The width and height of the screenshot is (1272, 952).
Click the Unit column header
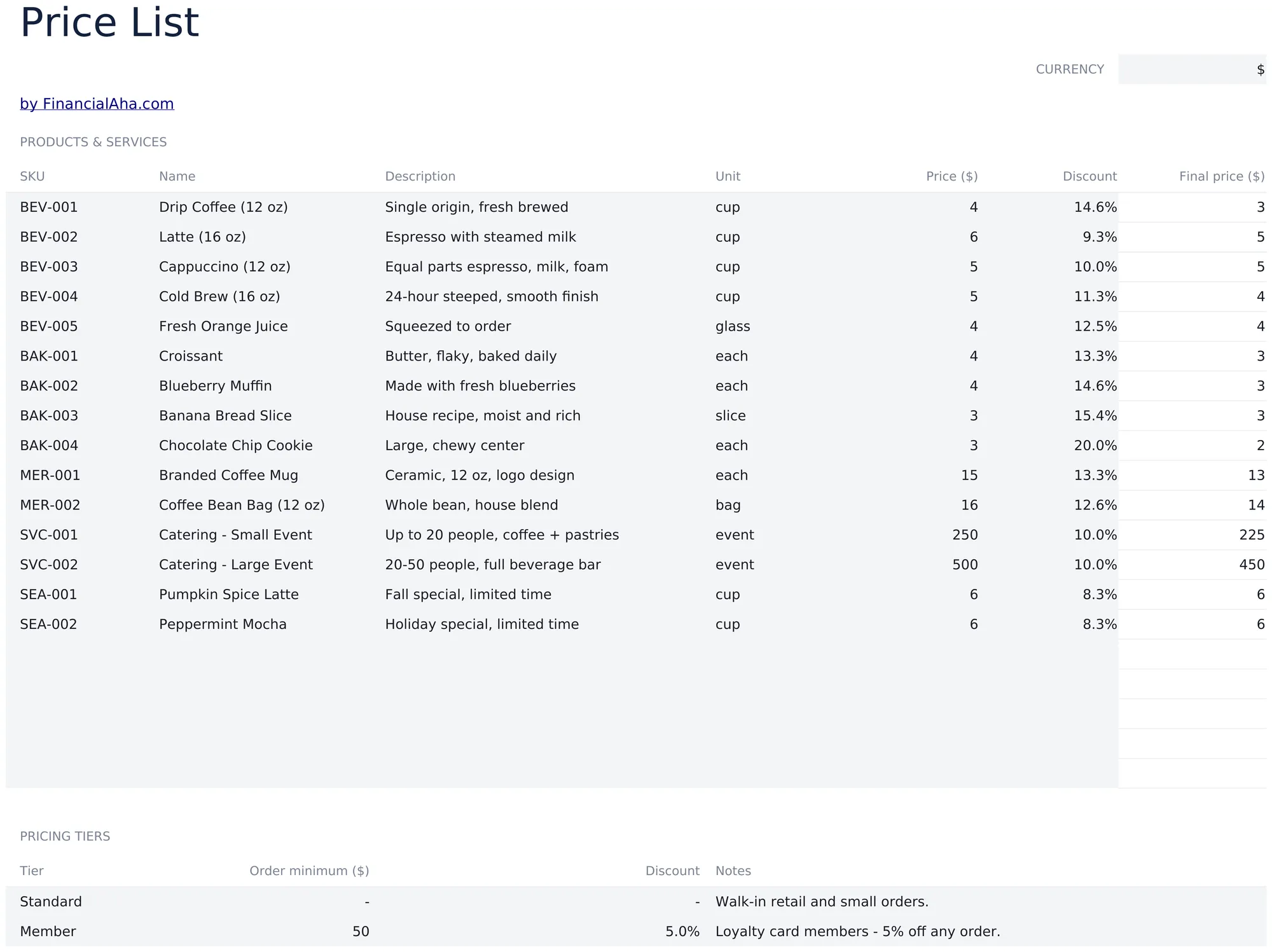728,176
